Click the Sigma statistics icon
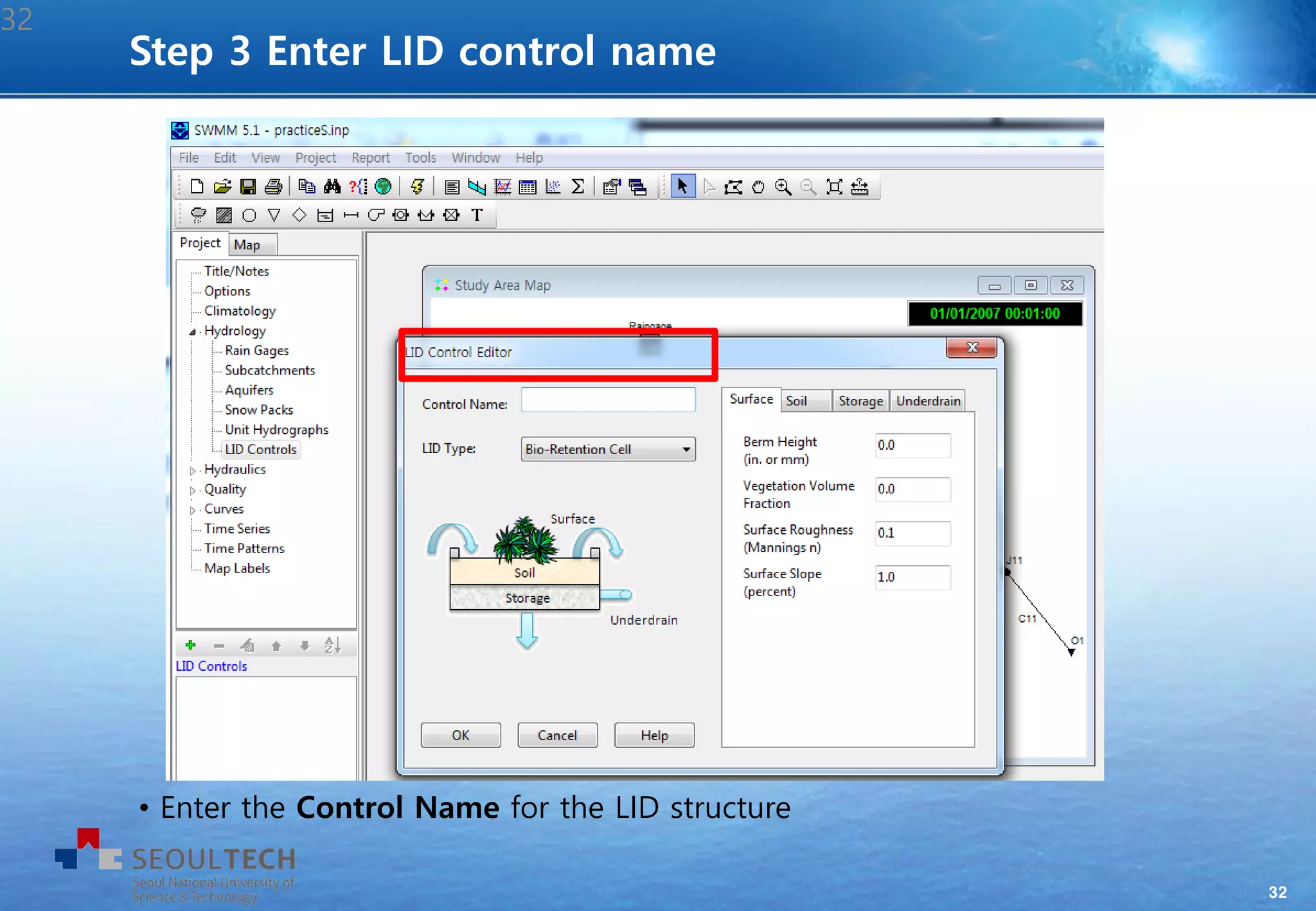This screenshot has width=1316, height=911. click(x=578, y=187)
